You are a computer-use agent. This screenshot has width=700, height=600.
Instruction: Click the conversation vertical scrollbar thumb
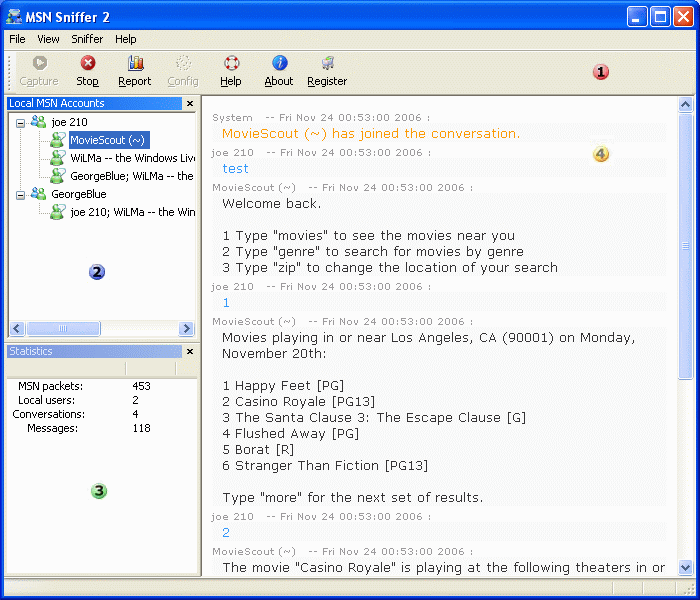pyautogui.click(x=685, y=246)
